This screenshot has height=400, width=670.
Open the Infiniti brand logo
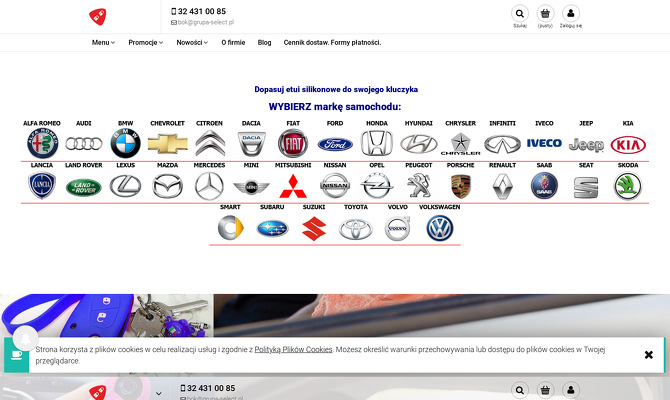click(x=502, y=144)
